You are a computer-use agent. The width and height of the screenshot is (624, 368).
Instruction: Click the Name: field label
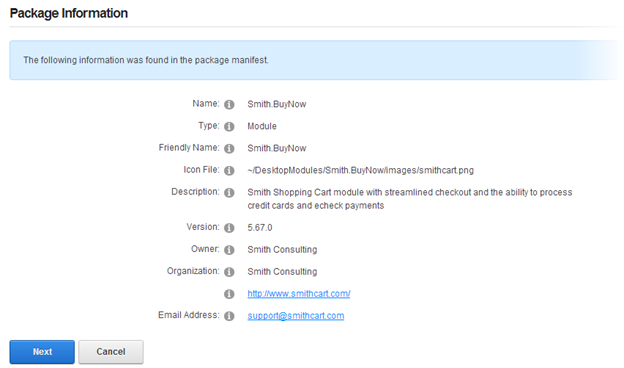click(206, 103)
